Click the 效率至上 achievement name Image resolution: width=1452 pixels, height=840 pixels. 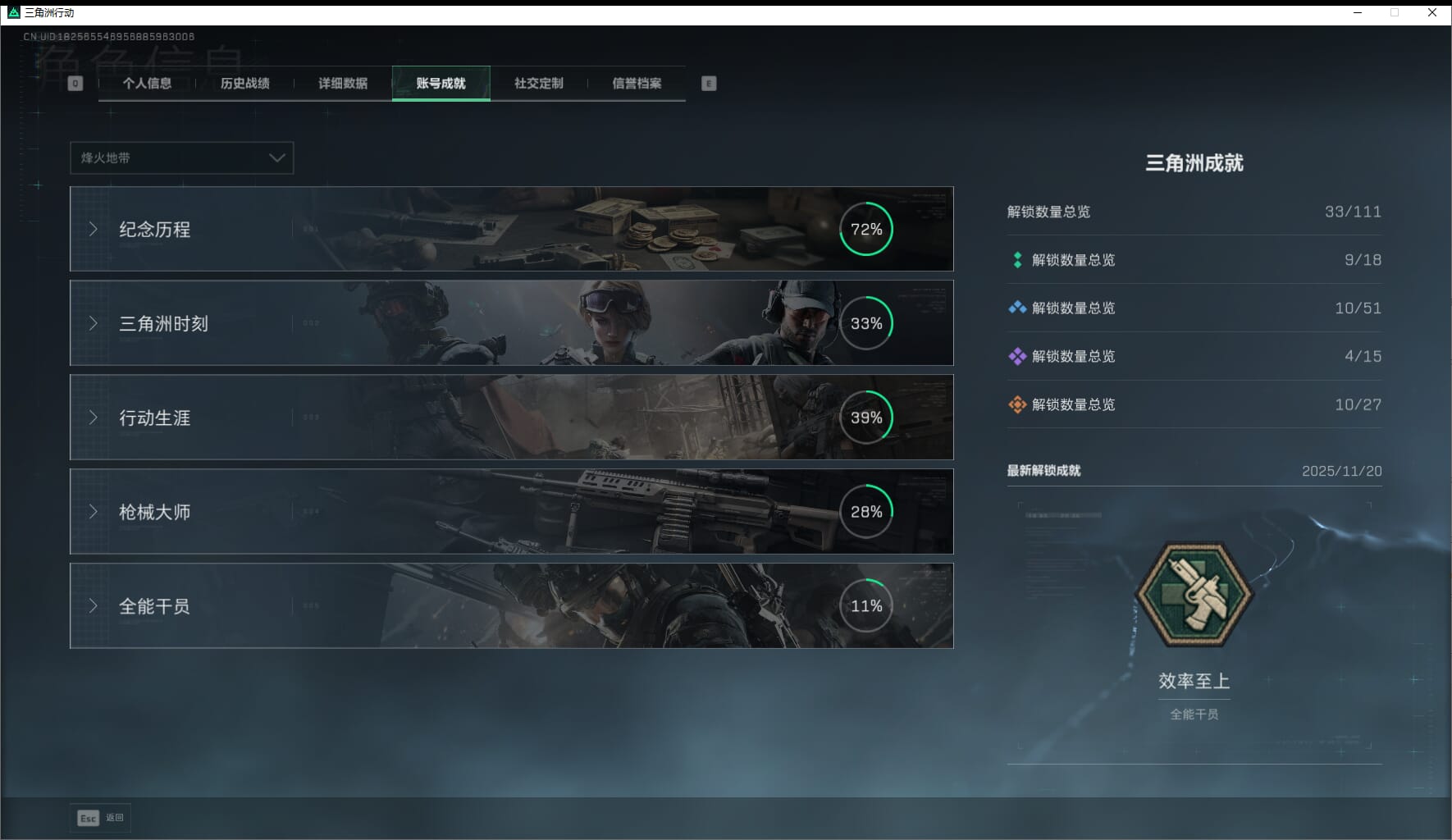[1194, 681]
